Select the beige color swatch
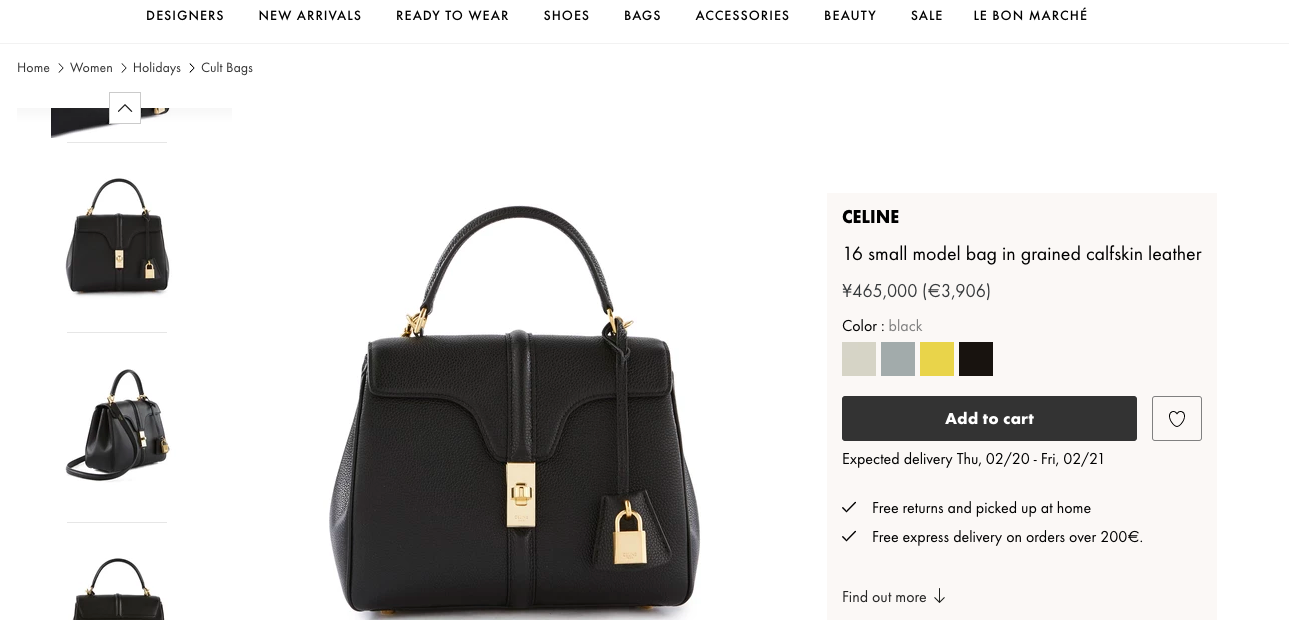 [x=859, y=359]
